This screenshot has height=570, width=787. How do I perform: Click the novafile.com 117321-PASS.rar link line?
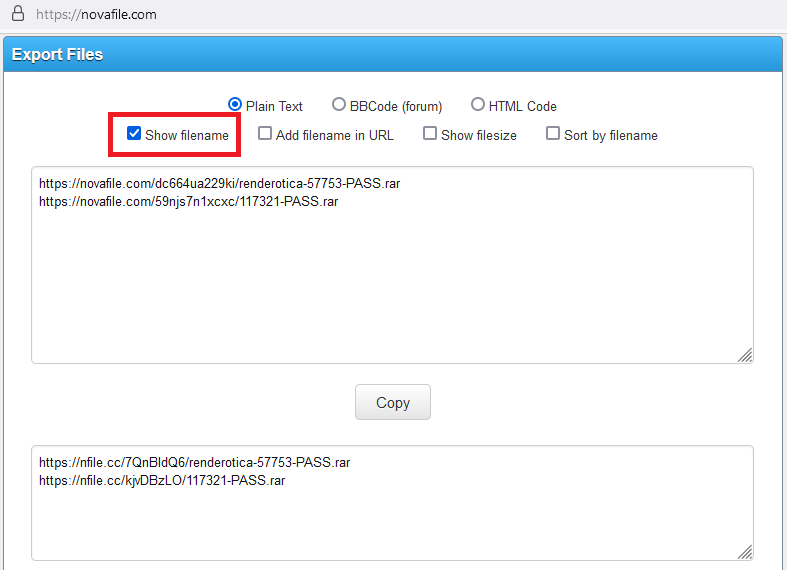pyautogui.click(x=188, y=201)
